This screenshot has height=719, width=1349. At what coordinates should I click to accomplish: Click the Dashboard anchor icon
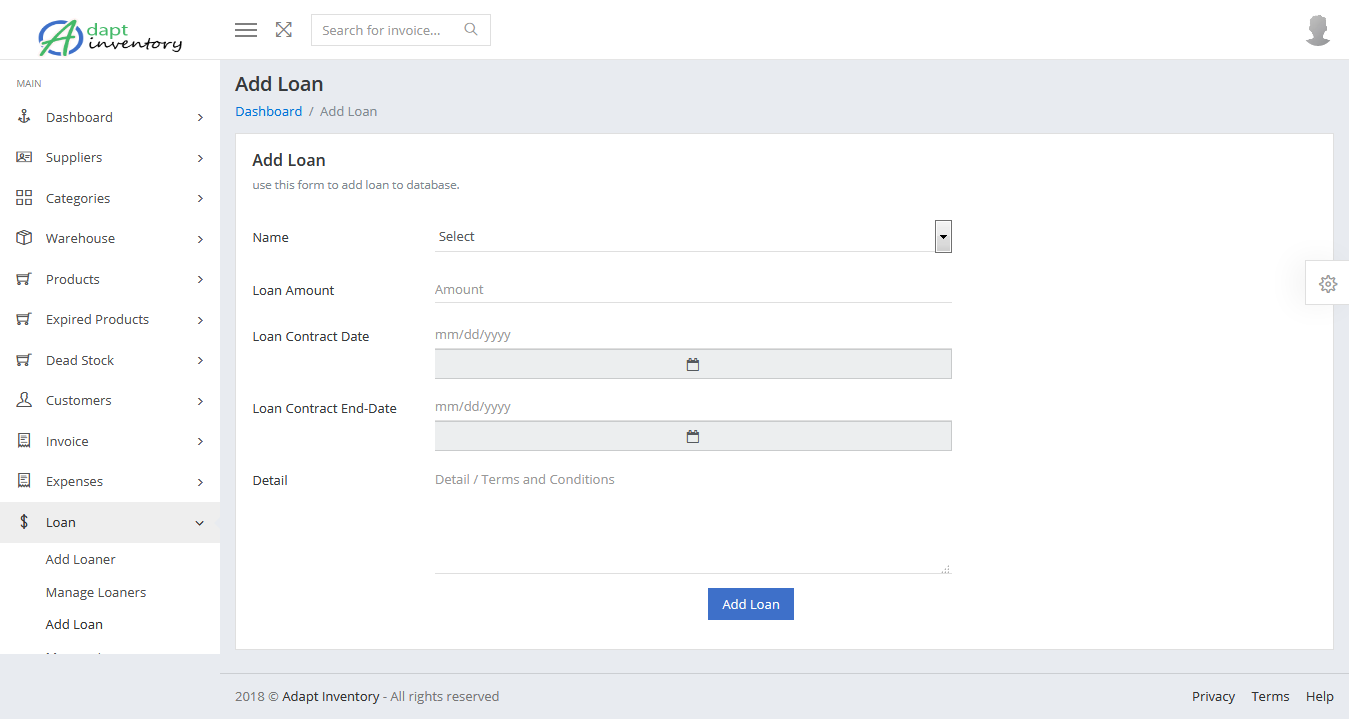[x=23, y=116]
